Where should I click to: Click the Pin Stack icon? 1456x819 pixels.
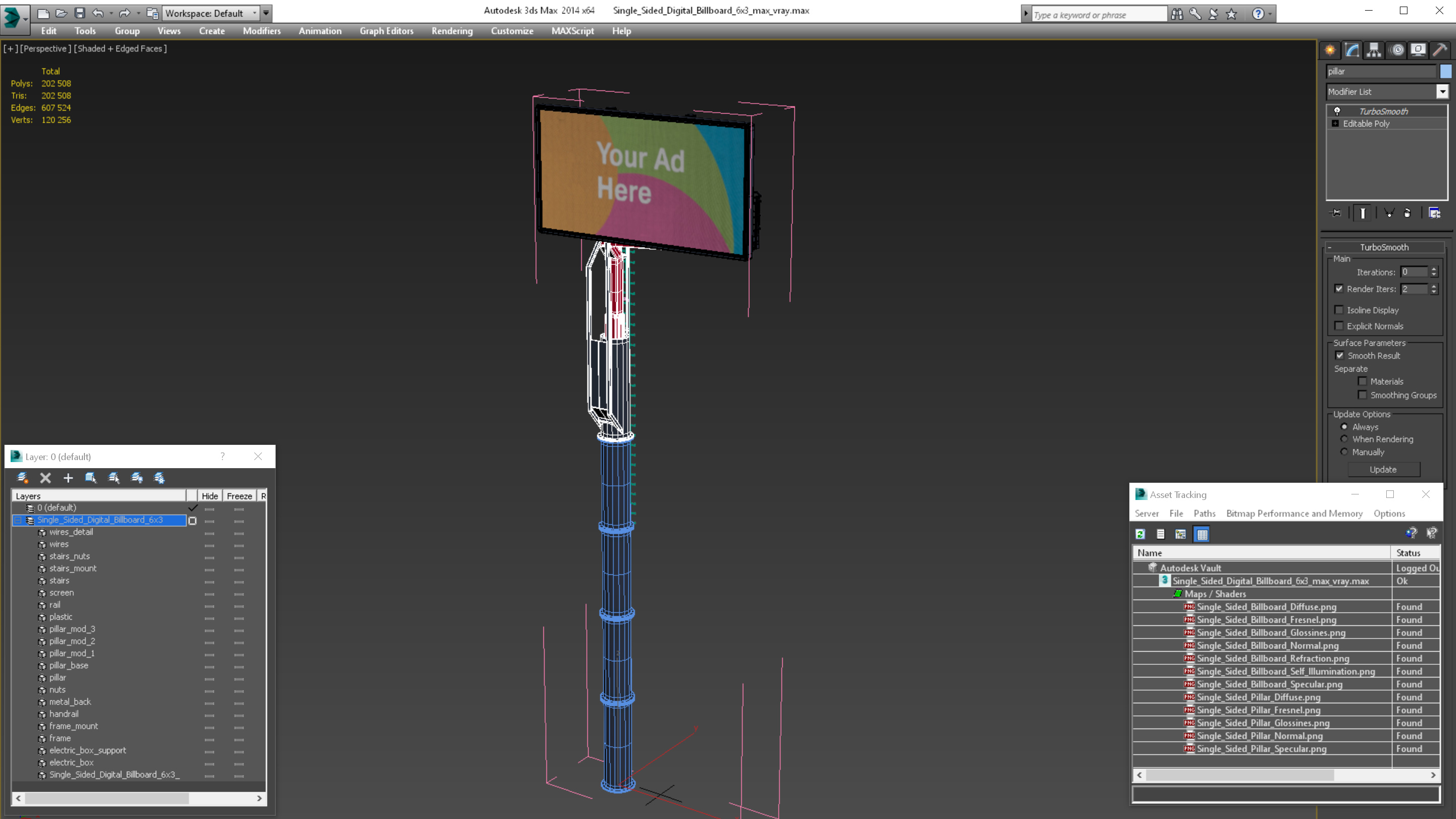(1336, 213)
